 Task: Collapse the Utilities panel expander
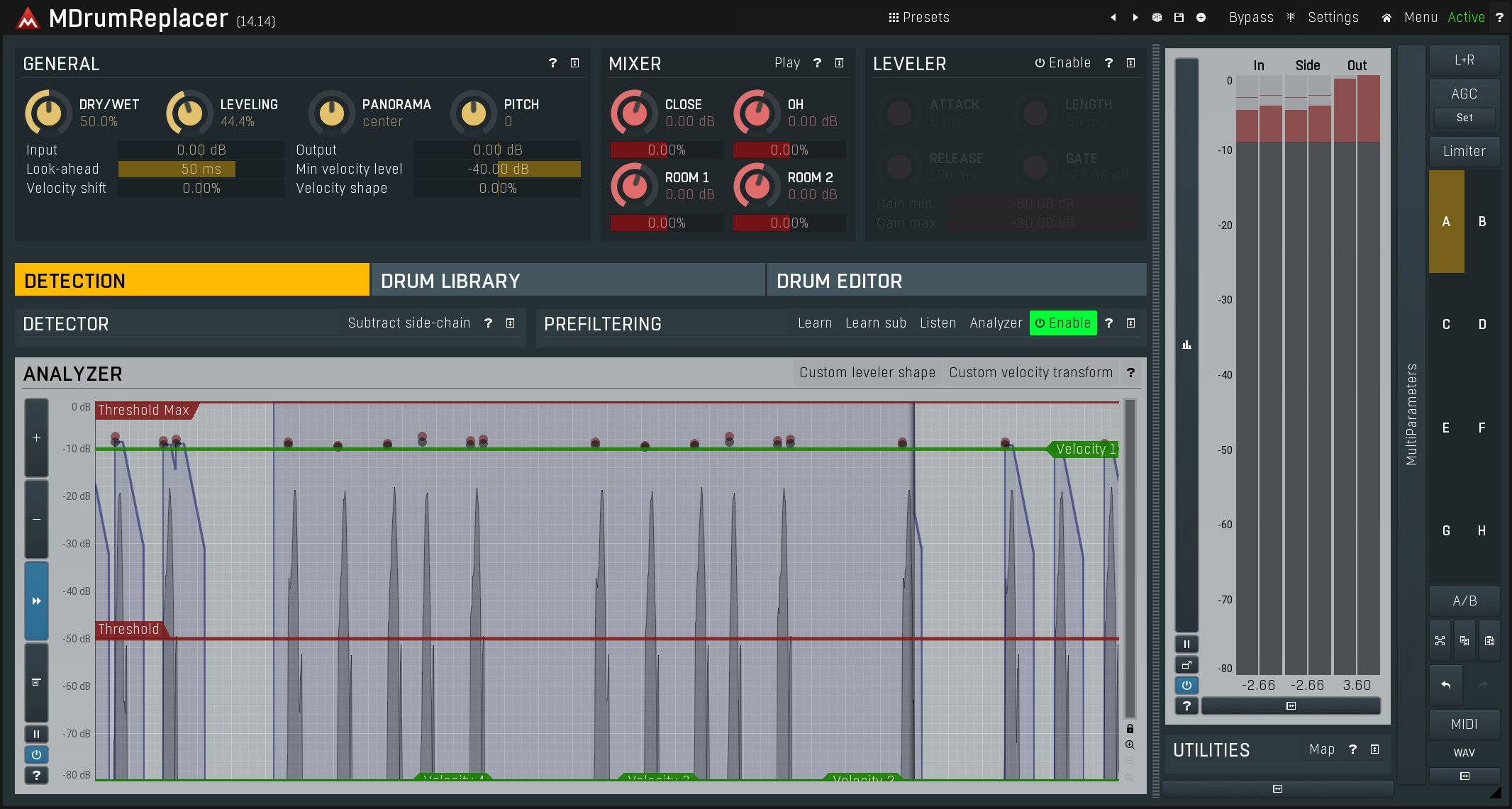pyautogui.click(x=1374, y=749)
